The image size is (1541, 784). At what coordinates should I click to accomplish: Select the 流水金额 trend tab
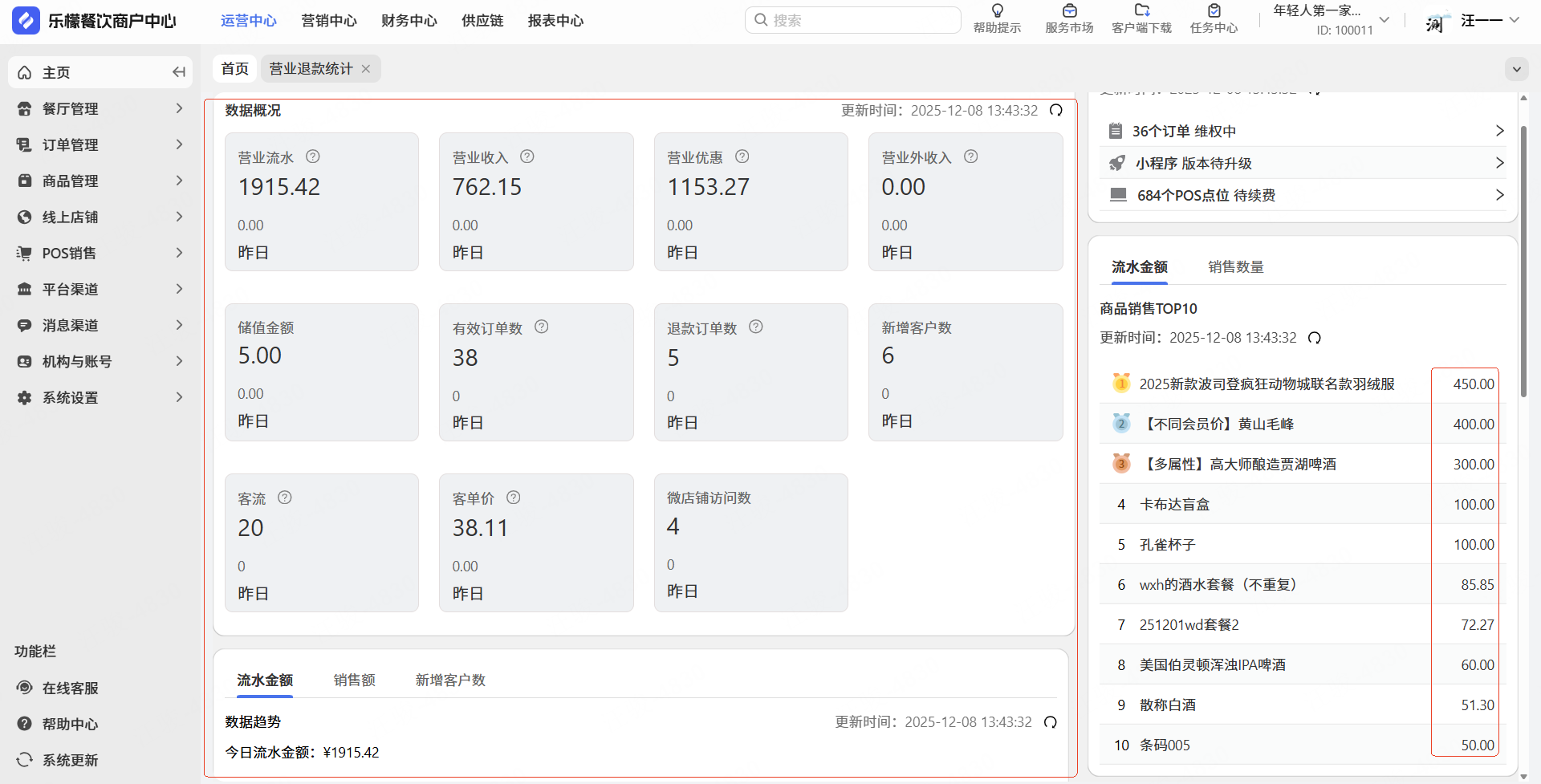tap(265, 680)
